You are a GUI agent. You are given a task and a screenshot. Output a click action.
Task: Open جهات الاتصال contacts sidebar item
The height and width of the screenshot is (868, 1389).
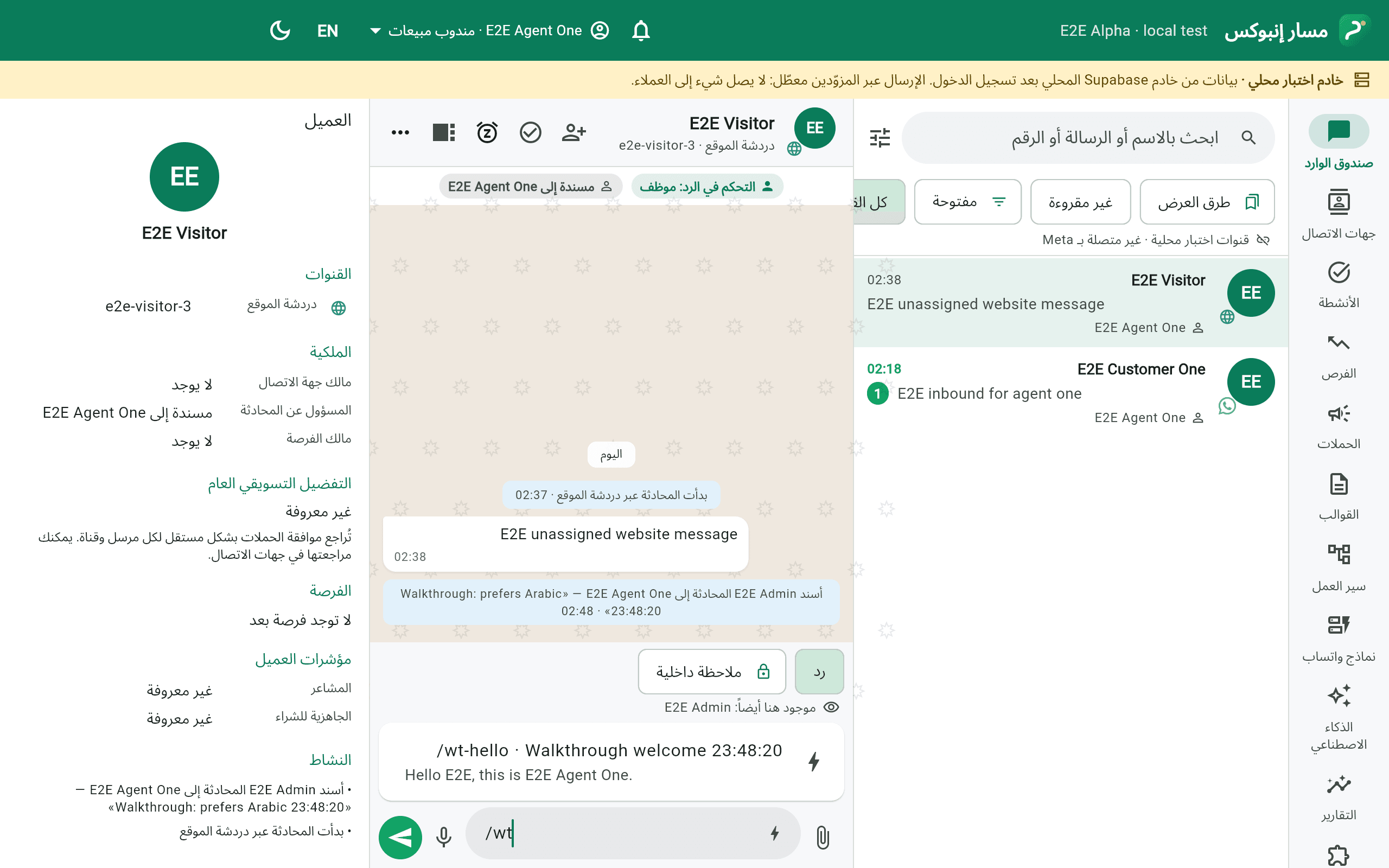click(x=1339, y=214)
